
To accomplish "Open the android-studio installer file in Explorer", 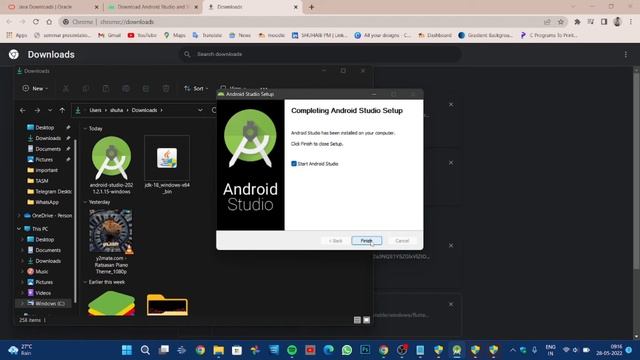I will (x=111, y=165).
